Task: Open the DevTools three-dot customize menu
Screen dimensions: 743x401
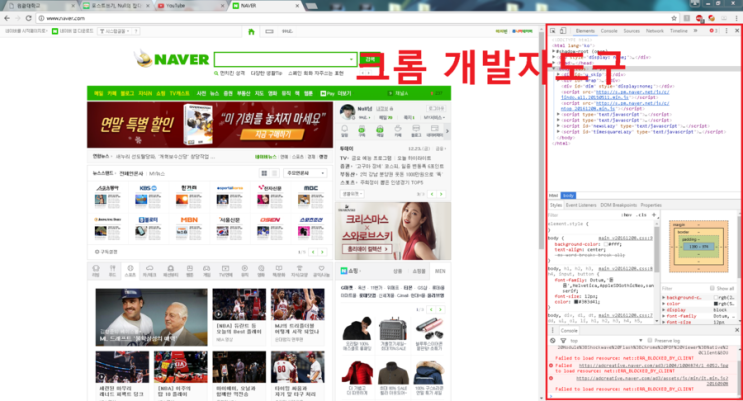Action: click(x=726, y=31)
